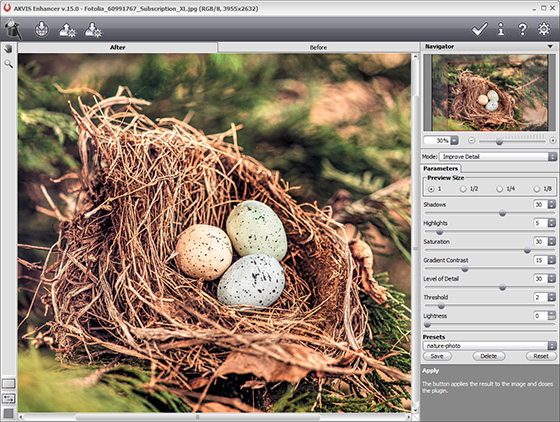Screen dimensions: 560x422
Task: Open help question mark icon
Action: 522,29
